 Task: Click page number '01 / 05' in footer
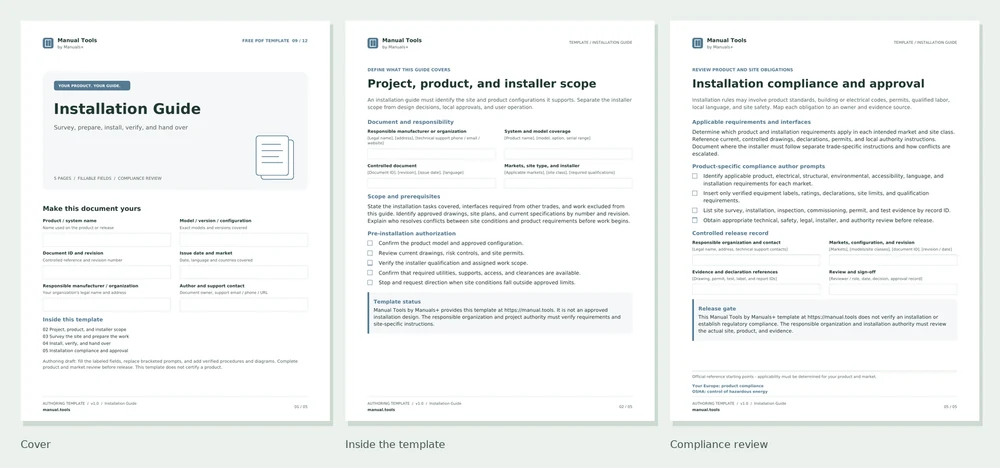coord(301,406)
